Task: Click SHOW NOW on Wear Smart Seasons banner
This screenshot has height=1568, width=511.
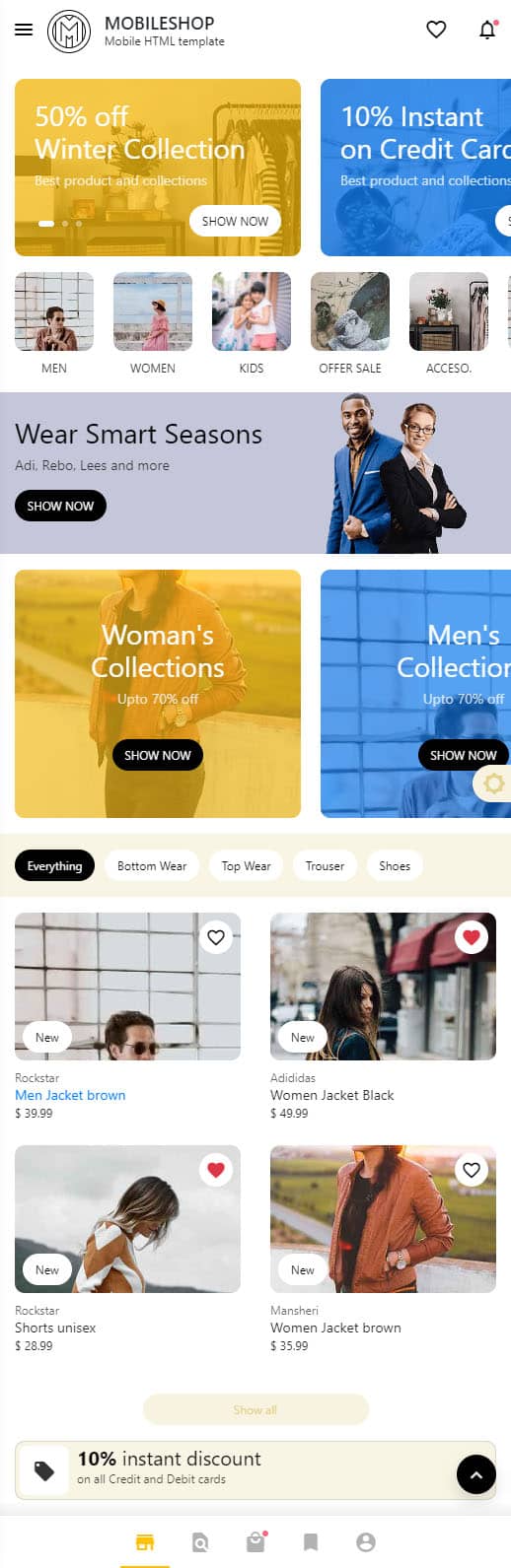Action: click(60, 506)
